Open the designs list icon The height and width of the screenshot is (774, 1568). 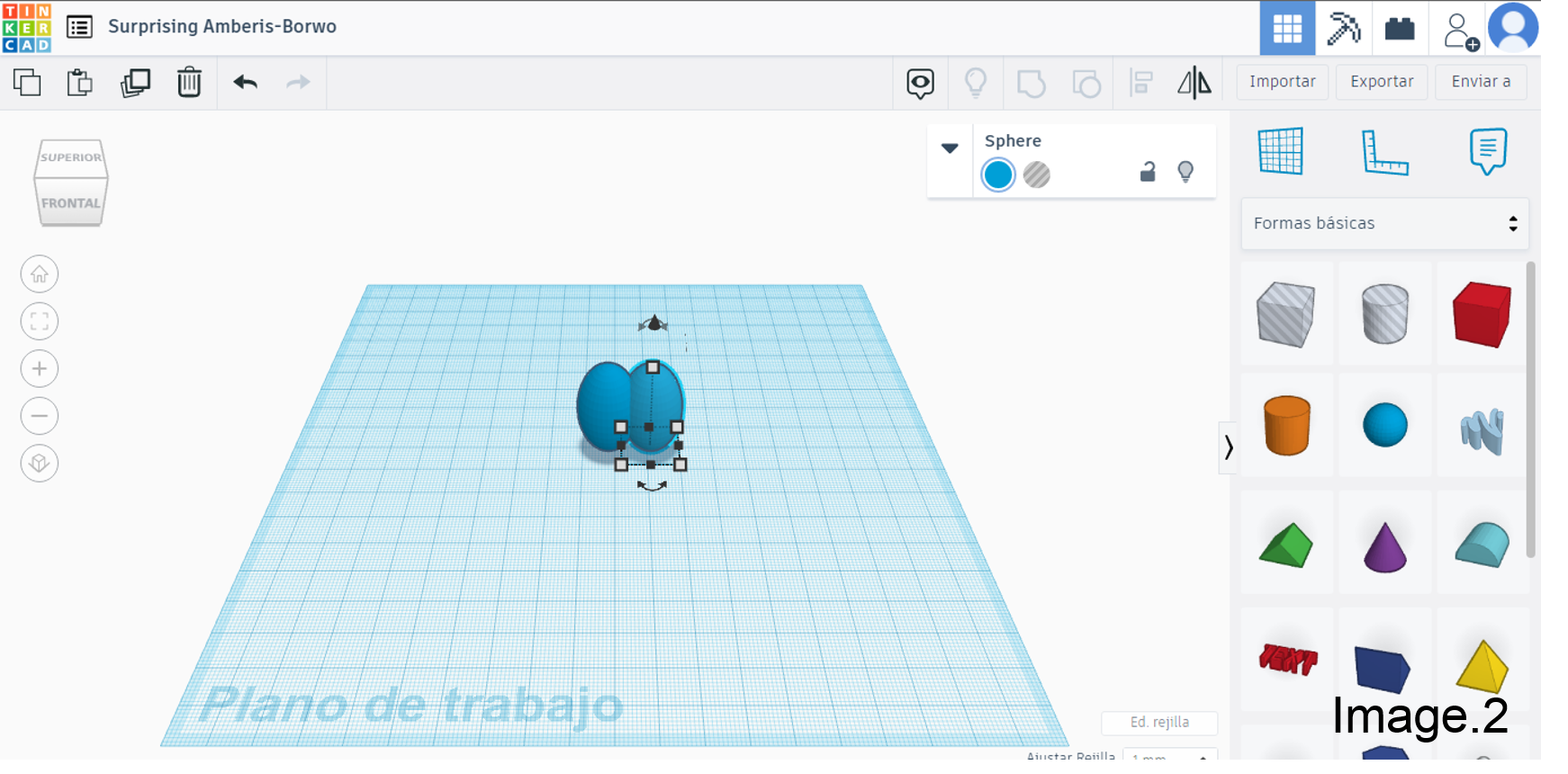(x=79, y=27)
